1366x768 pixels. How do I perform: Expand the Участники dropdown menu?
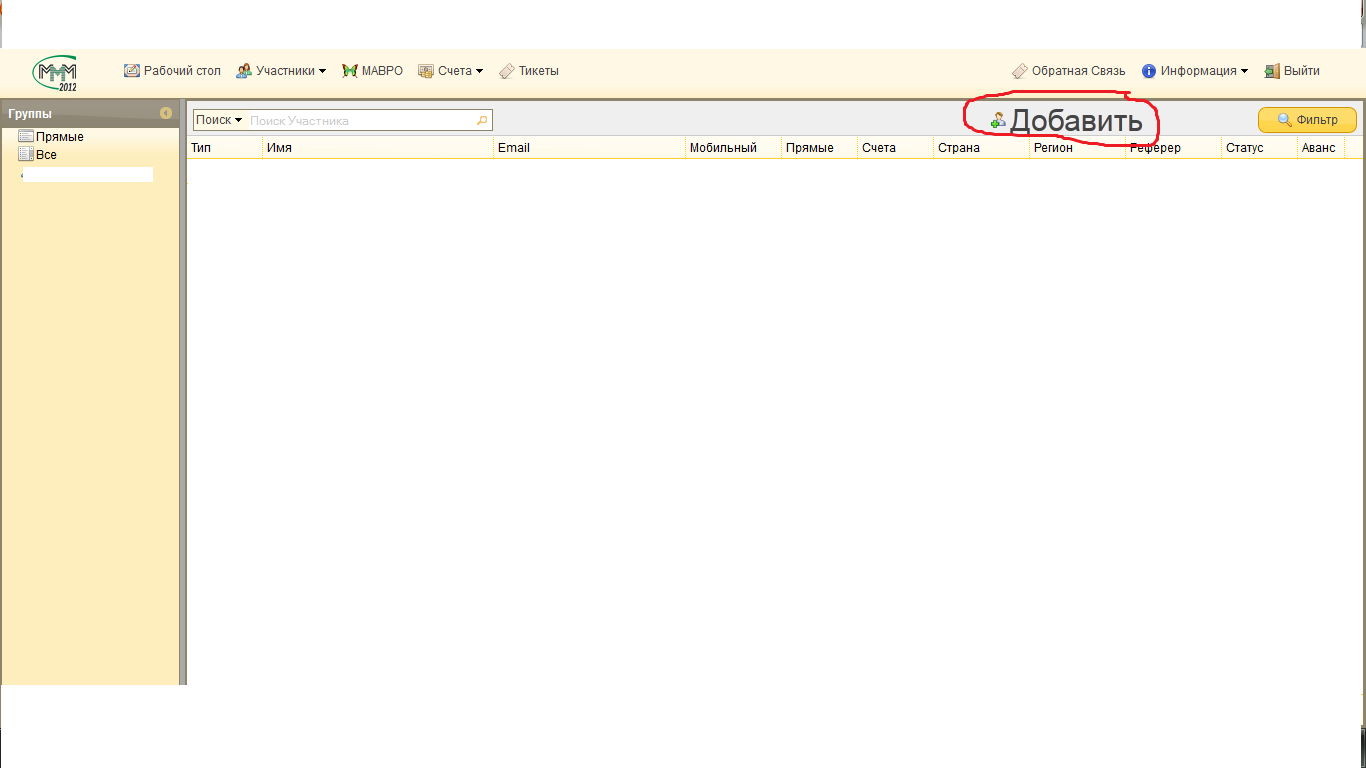coord(281,71)
